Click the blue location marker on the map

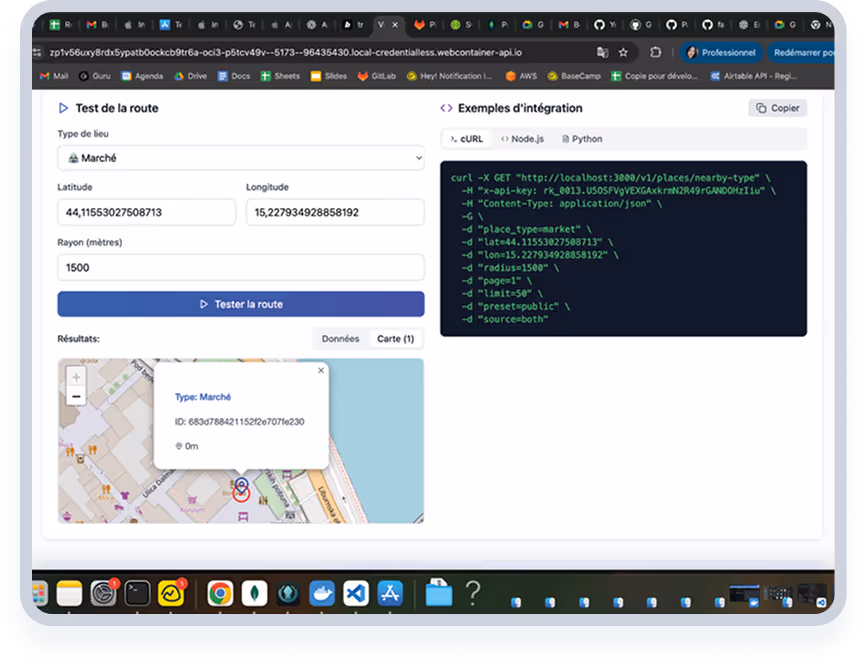241,483
